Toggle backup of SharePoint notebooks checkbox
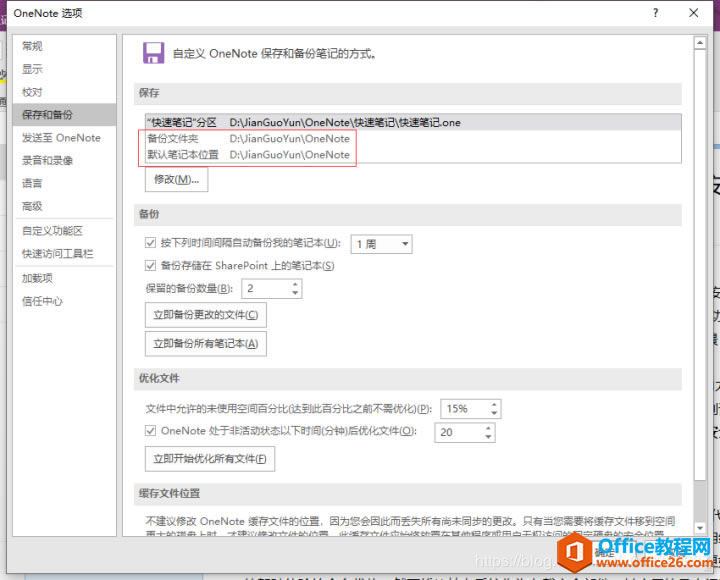The width and height of the screenshot is (720, 580). click(150, 265)
